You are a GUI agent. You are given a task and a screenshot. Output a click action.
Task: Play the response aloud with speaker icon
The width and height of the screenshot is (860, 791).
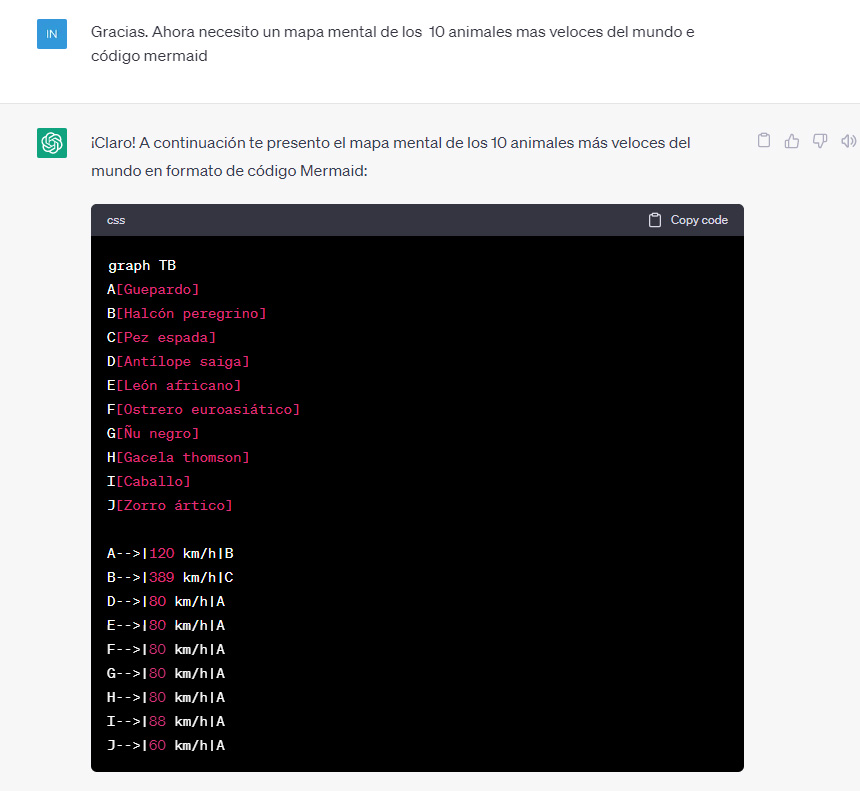point(848,141)
